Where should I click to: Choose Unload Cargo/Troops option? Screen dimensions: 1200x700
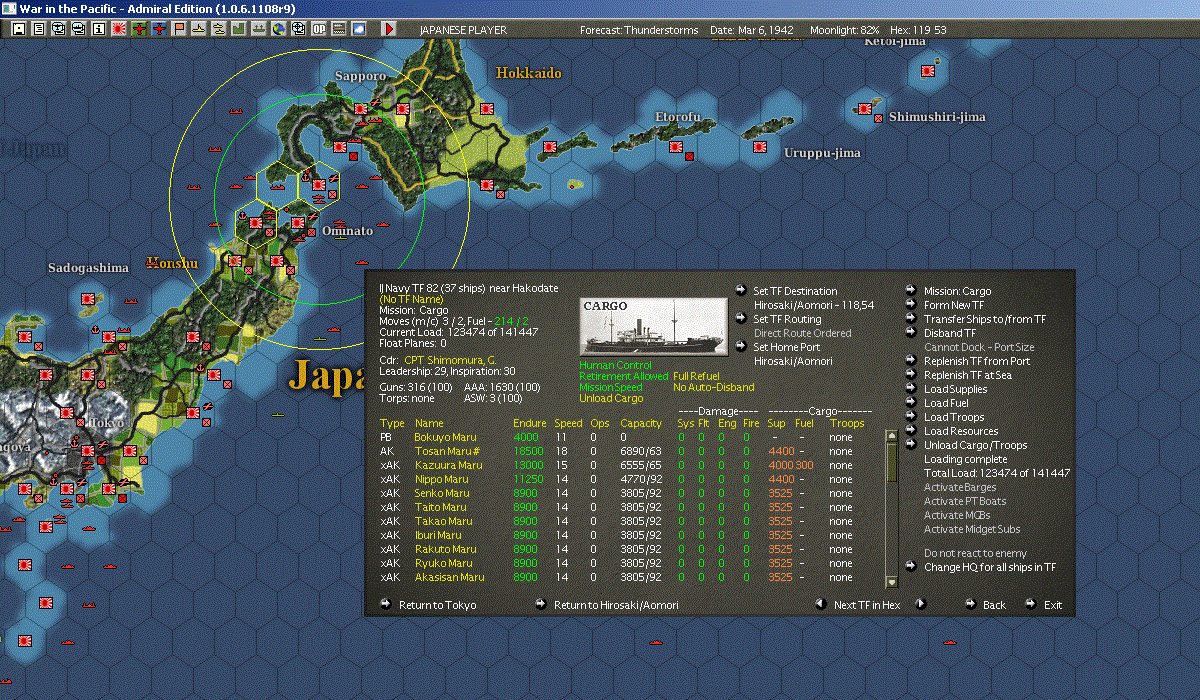tap(975, 445)
